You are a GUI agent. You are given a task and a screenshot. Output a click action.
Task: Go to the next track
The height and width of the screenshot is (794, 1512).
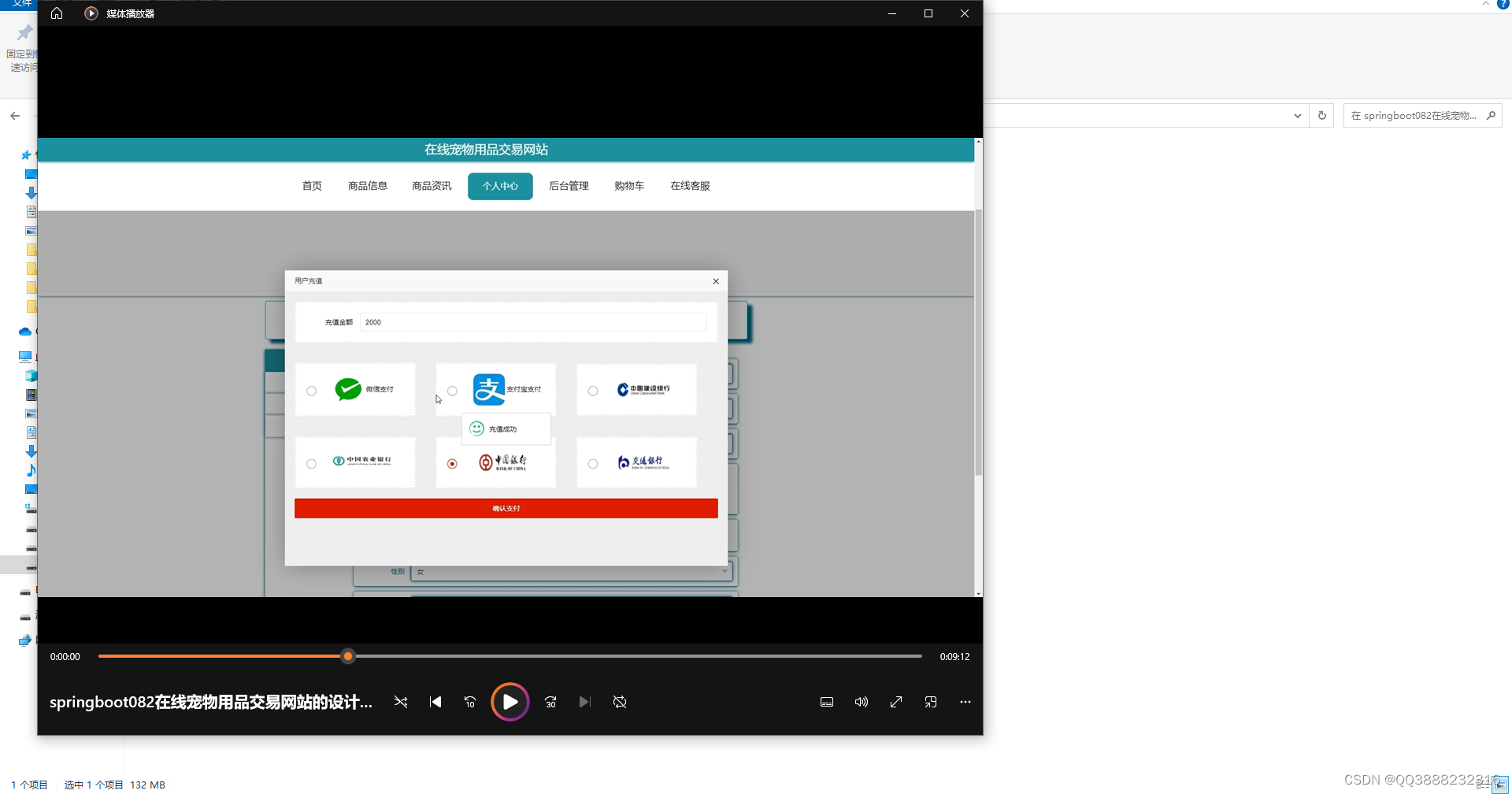tap(585, 702)
